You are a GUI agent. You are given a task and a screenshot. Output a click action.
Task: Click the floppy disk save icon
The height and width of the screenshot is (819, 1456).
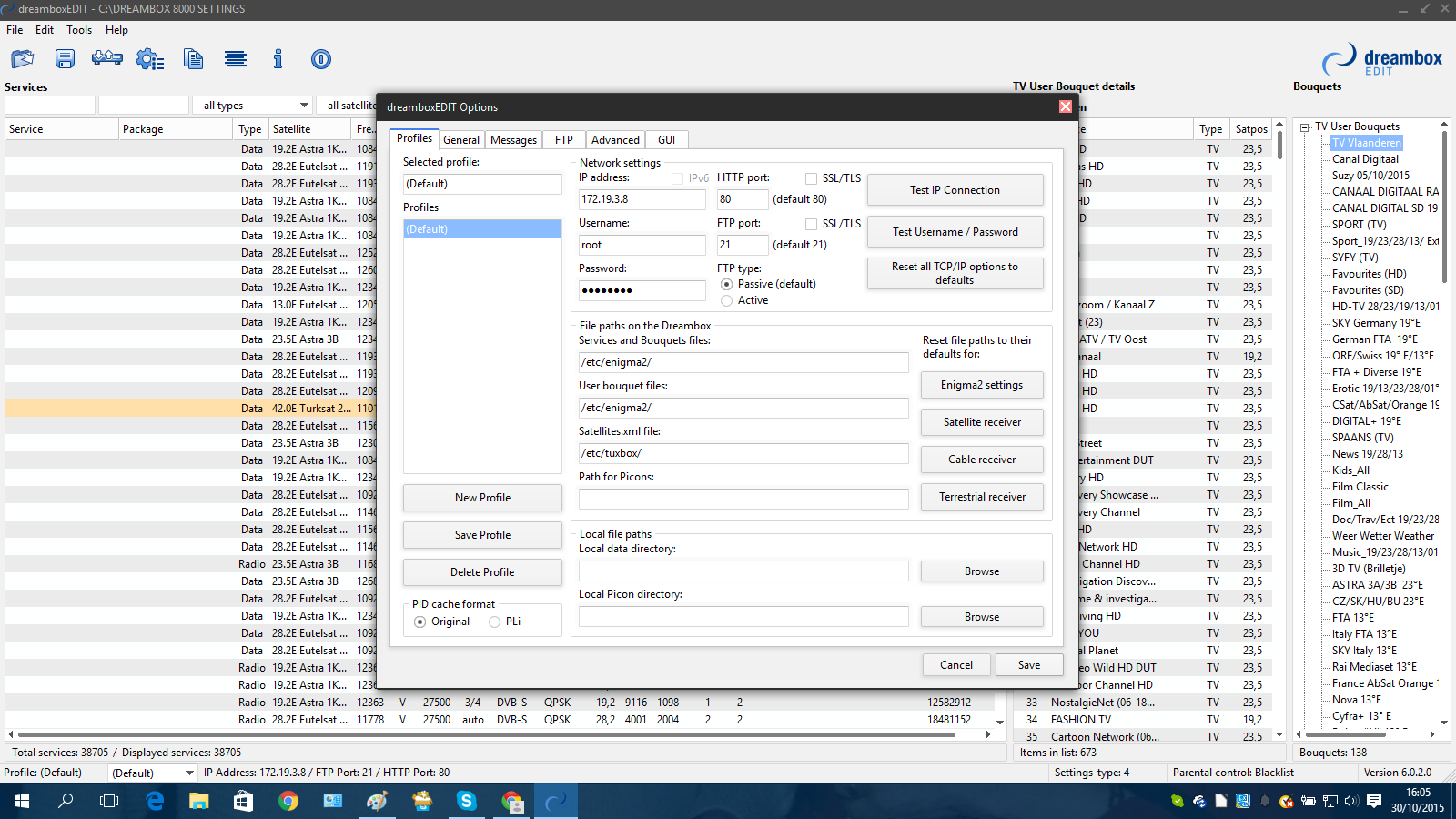pos(65,59)
